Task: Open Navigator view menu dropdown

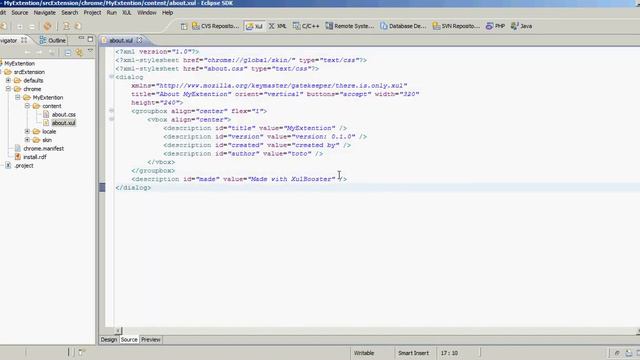Action: 90,51
